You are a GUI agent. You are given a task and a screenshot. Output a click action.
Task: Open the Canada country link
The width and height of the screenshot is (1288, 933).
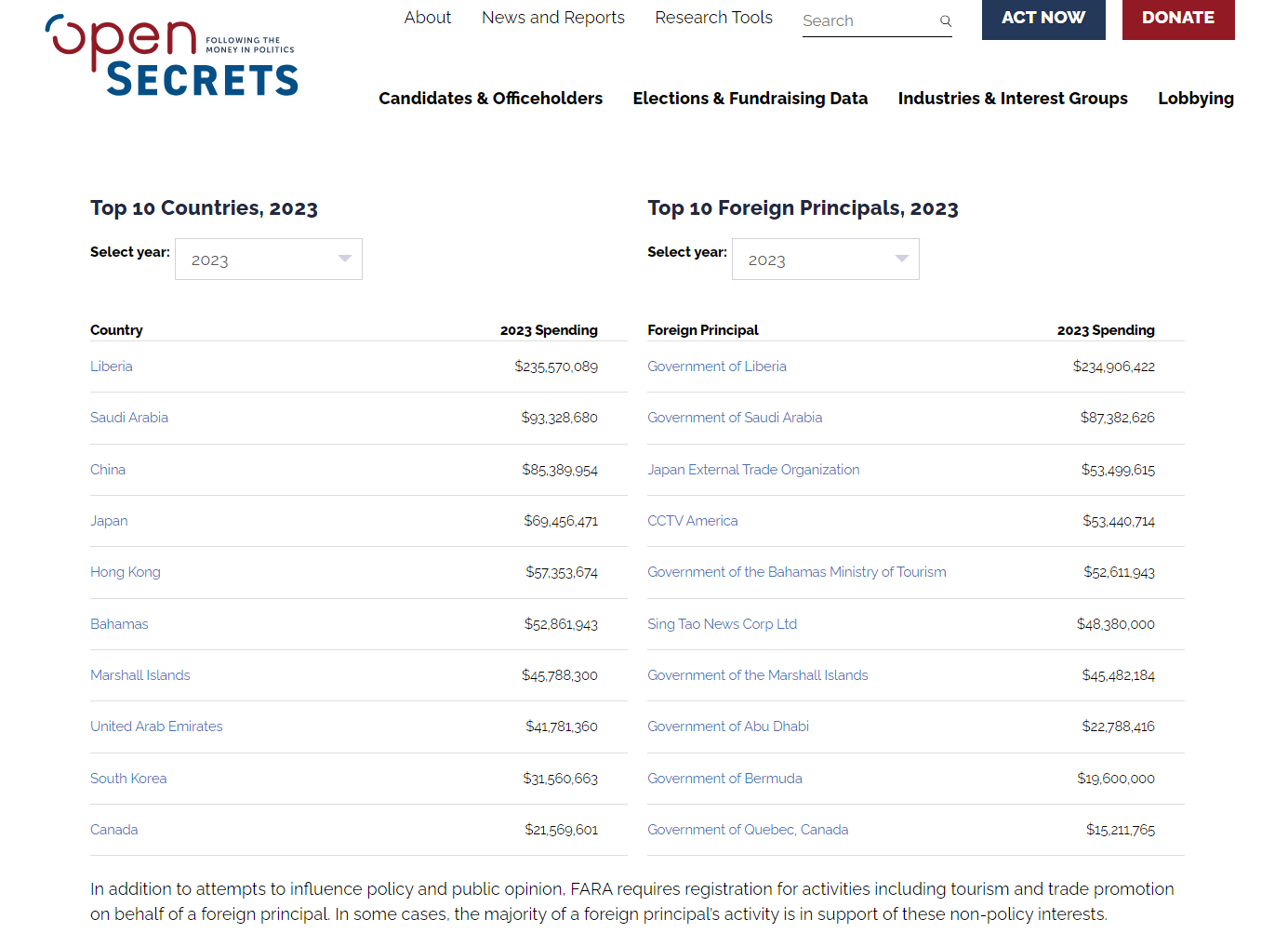pos(114,830)
